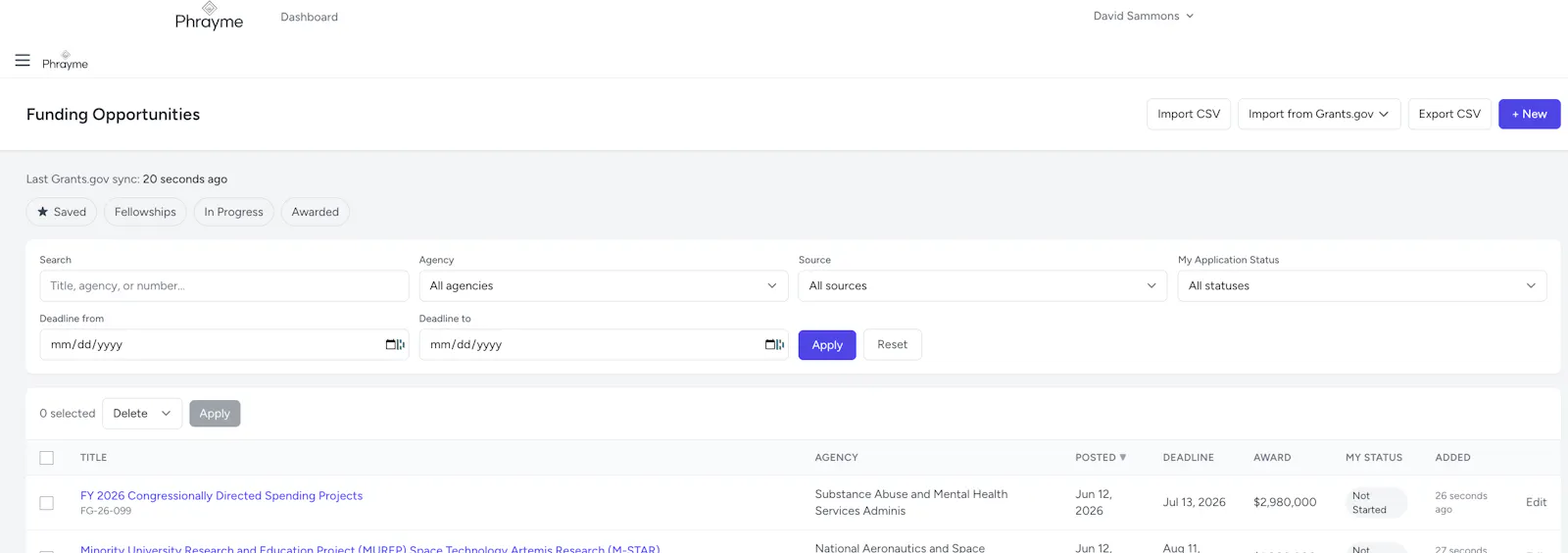Click the $2,980,000 award value

[1285, 502]
